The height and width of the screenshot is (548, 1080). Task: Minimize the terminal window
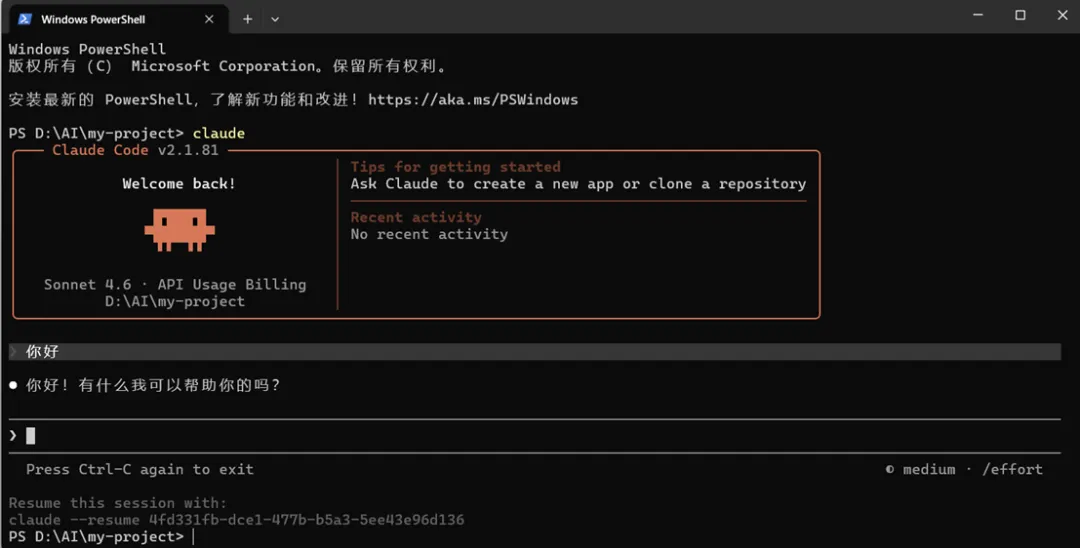[x=977, y=15]
